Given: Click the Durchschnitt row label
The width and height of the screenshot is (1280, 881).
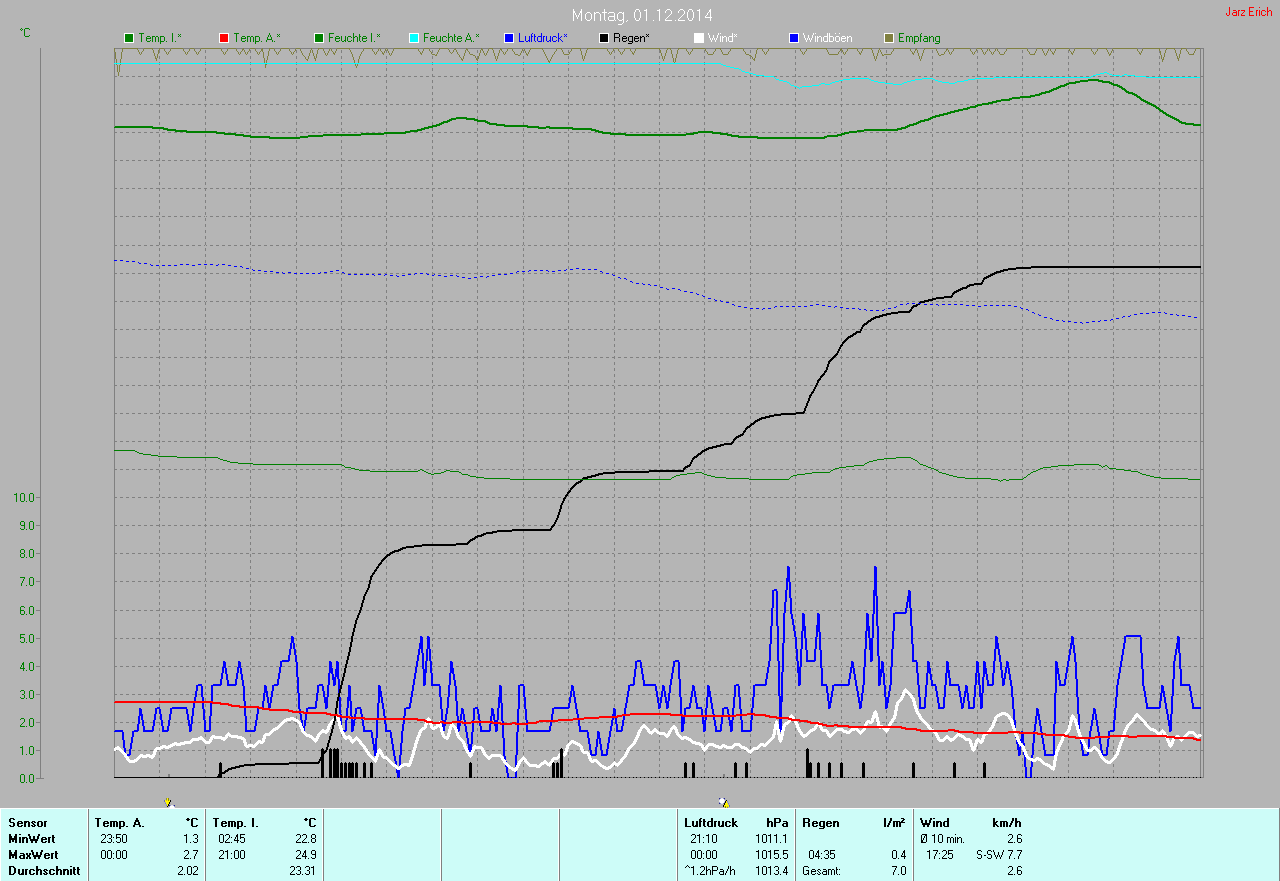Looking at the screenshot, I should point(44,871).
